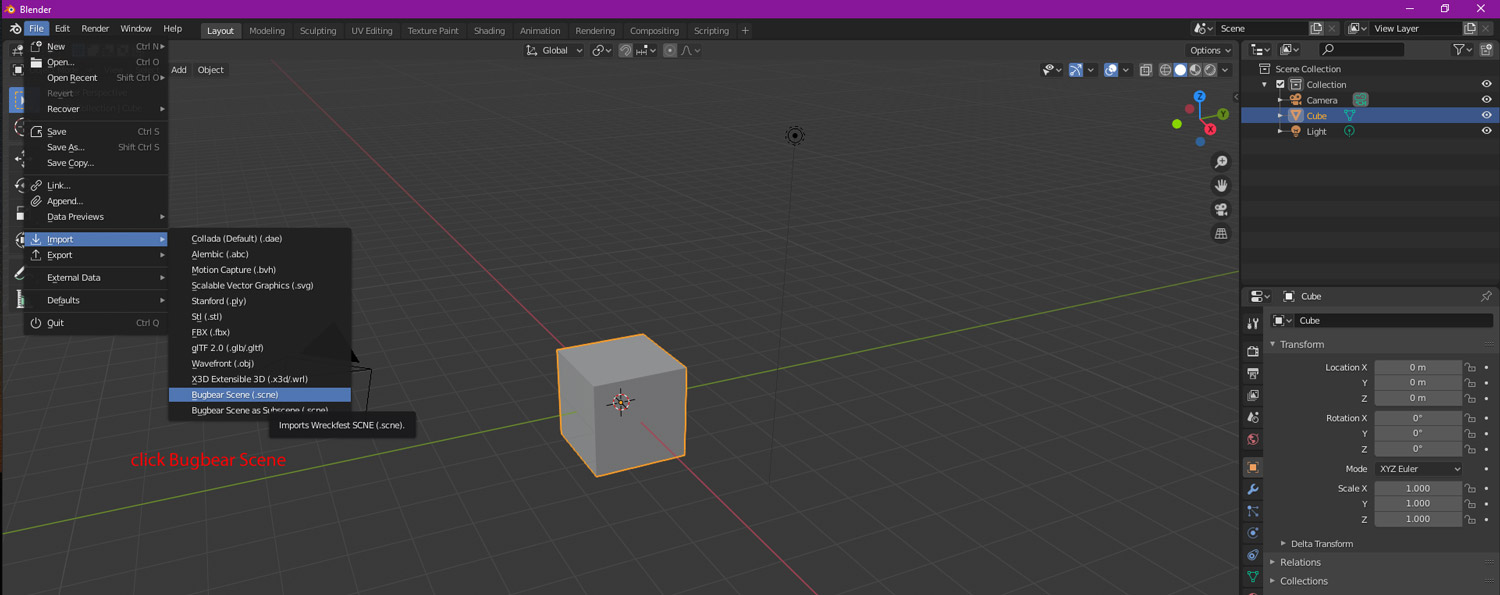Open the Global transform orientation dropdown
Screen dimensions: 1500x595
[x=555, y=50]
